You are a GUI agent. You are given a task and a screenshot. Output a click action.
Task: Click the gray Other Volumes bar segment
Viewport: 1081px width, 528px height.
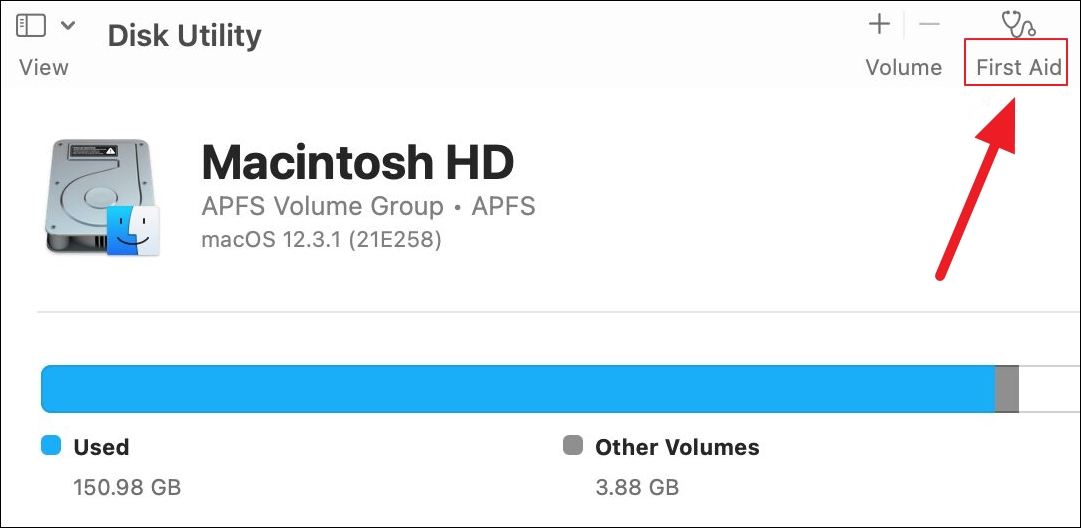tap(1006, 389)
